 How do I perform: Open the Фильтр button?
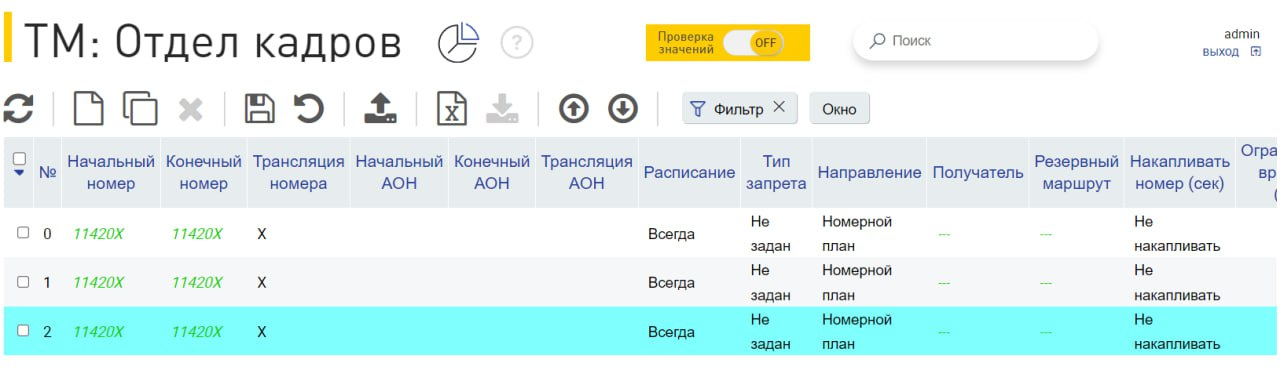740,109
